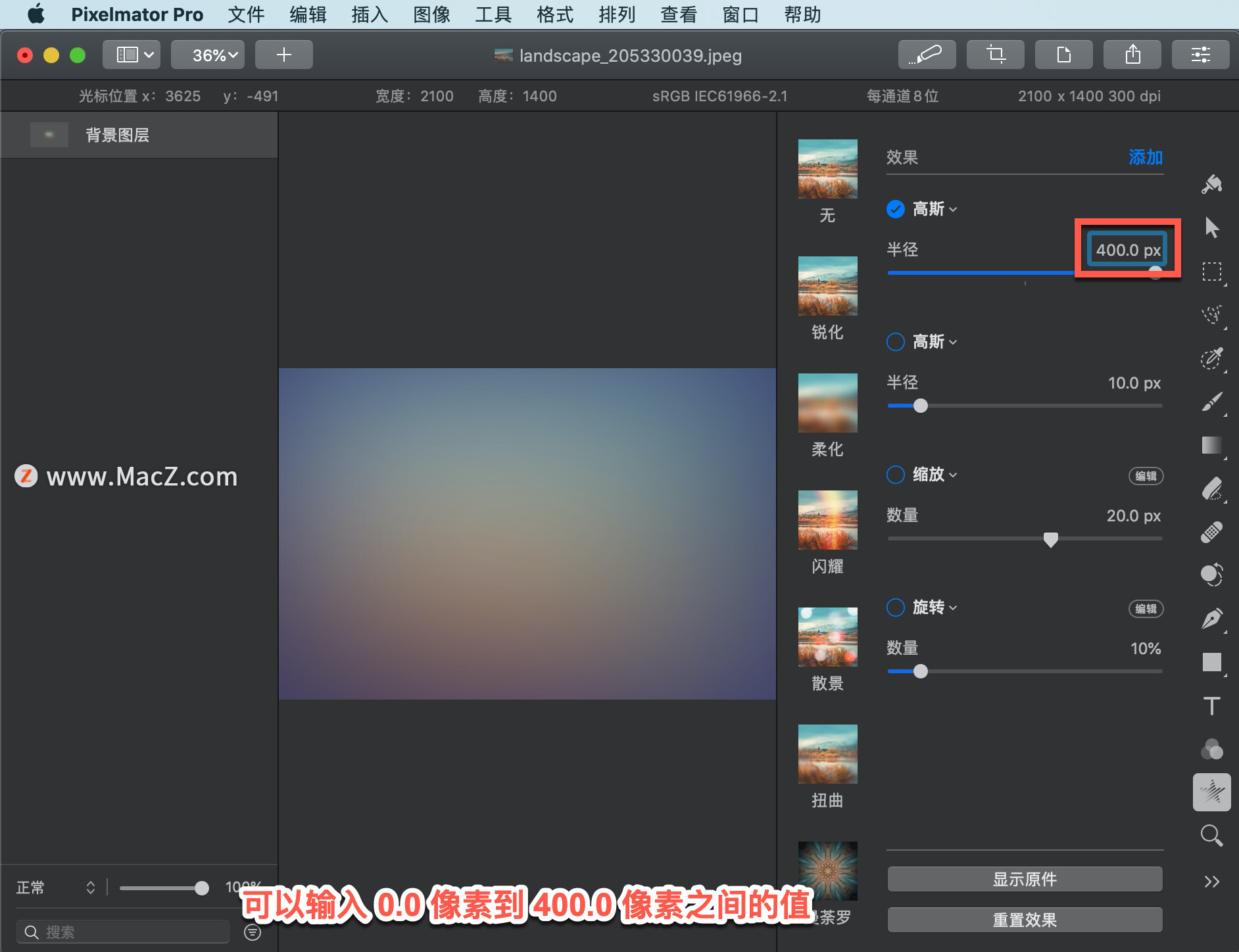Click 编辑 button for 缩放 effect

click(x=1146, y=476)
